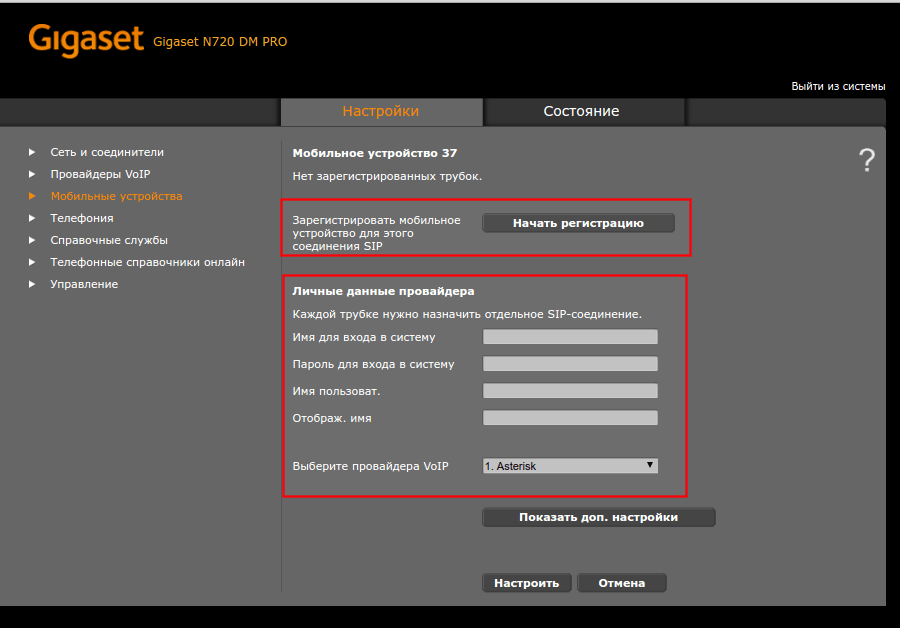
Task: Click the Отмена button
Action: (622, 583)
